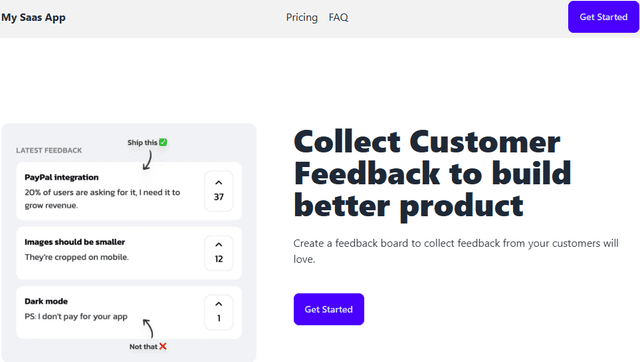Click the upvote chevron on PayPal integration

[x=219, y=182]
